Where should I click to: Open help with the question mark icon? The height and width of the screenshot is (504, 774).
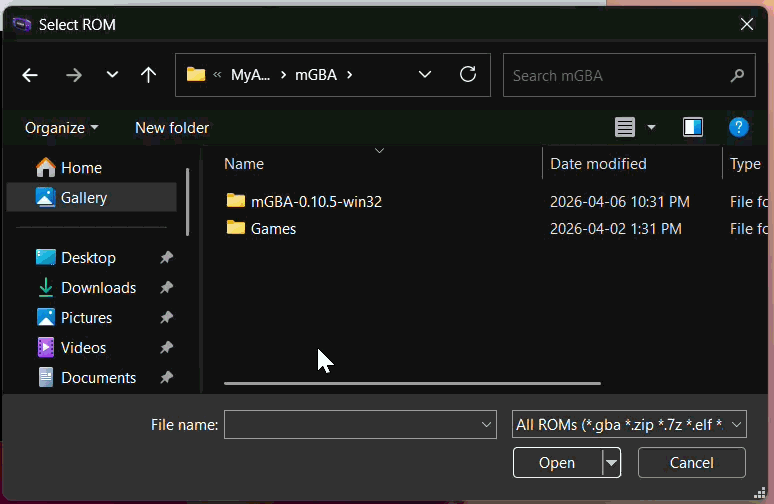point(738,127)
